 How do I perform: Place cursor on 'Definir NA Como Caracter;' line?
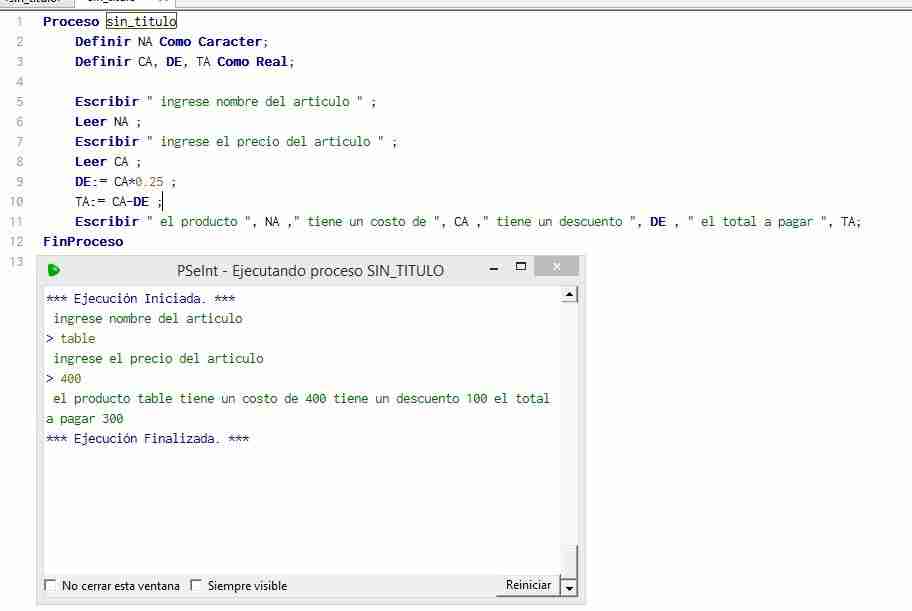tap(172, 42)
